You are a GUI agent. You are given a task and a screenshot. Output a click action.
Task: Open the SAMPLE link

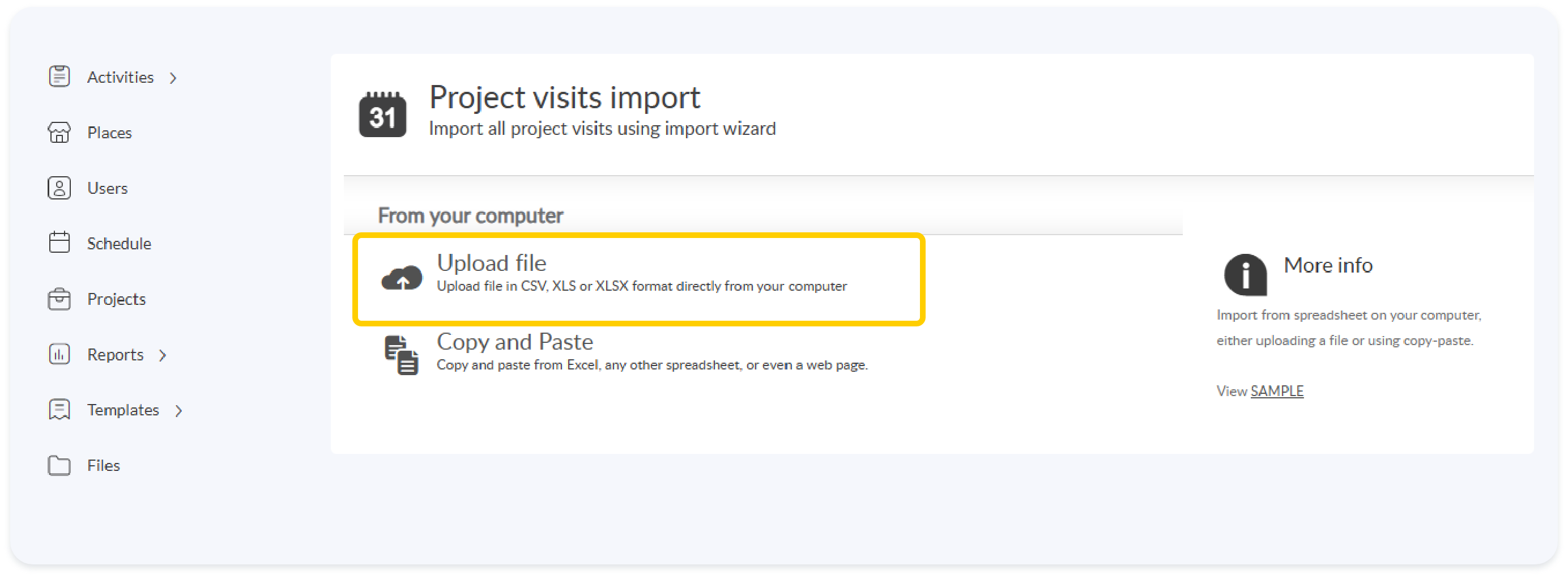point(1276,391)
